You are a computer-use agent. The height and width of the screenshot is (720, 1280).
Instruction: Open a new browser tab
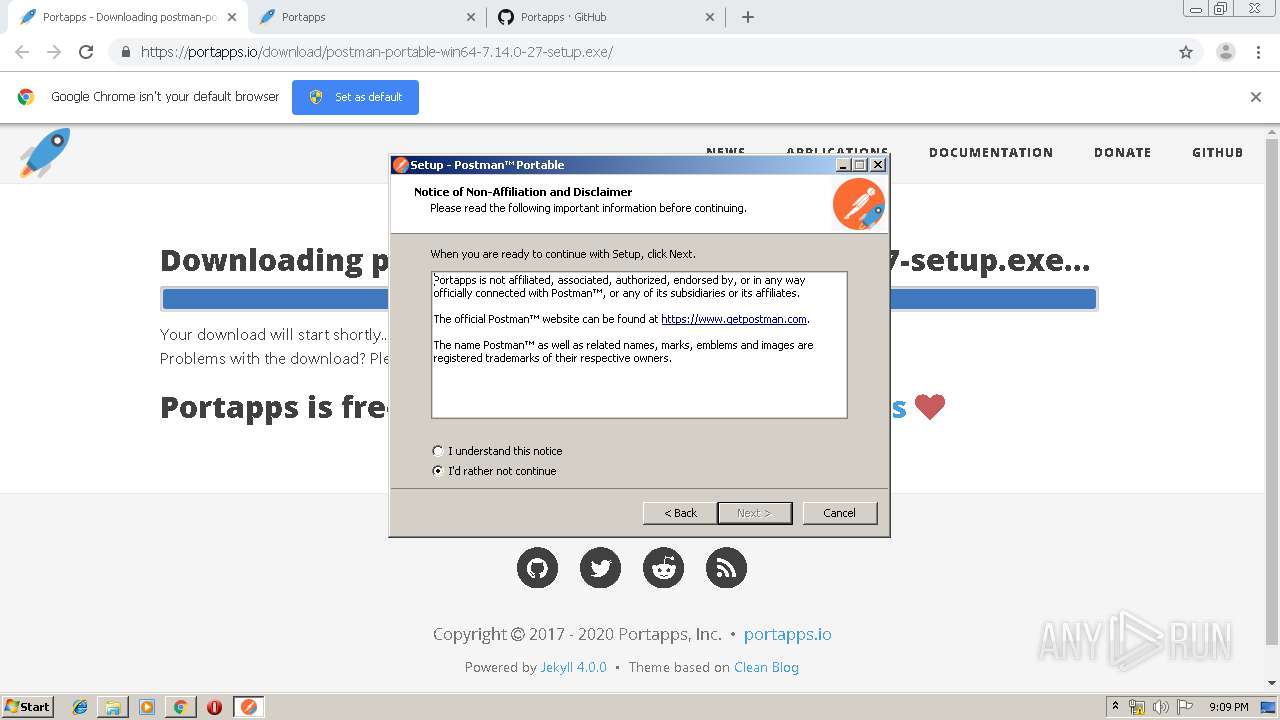click(x=747, y=17)
